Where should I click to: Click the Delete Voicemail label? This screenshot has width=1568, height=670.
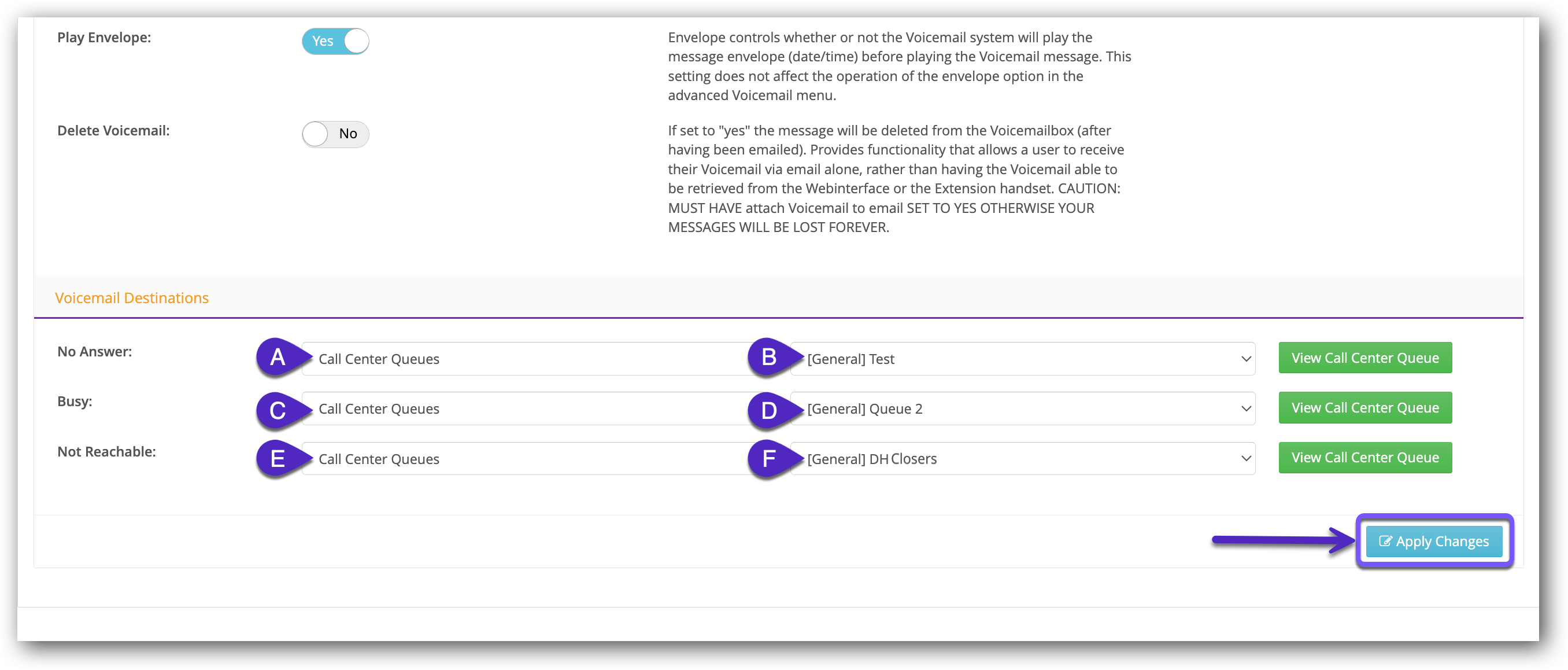point(113,131)
